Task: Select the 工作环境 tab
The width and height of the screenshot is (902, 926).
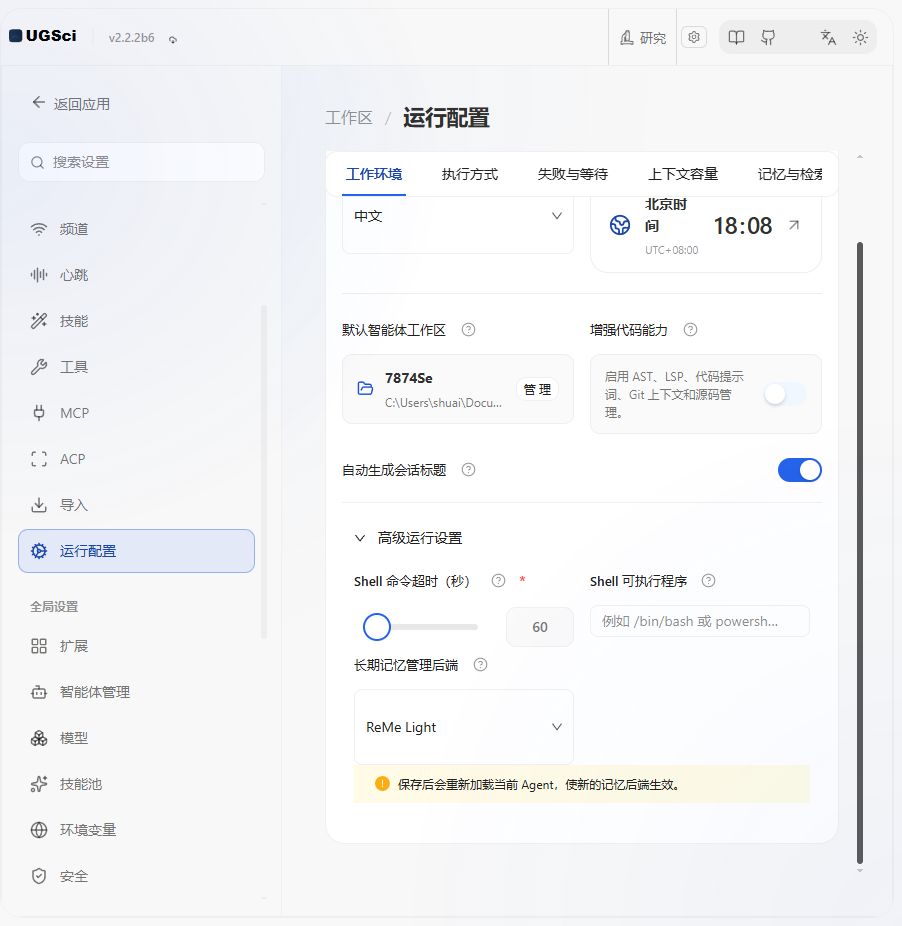Action: coord(374,174)
